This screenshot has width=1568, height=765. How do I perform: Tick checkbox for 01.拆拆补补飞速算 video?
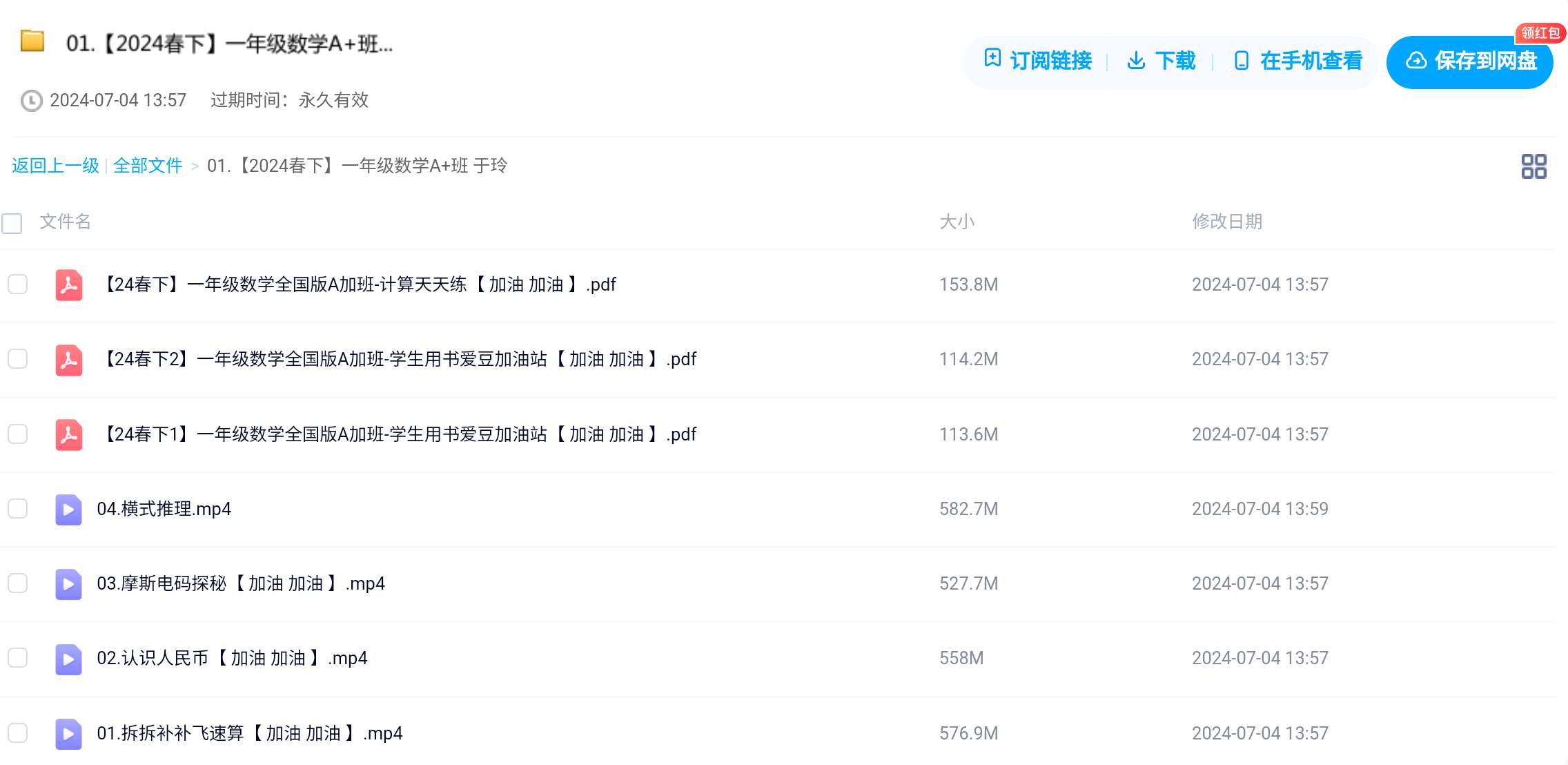click(17, 733)
